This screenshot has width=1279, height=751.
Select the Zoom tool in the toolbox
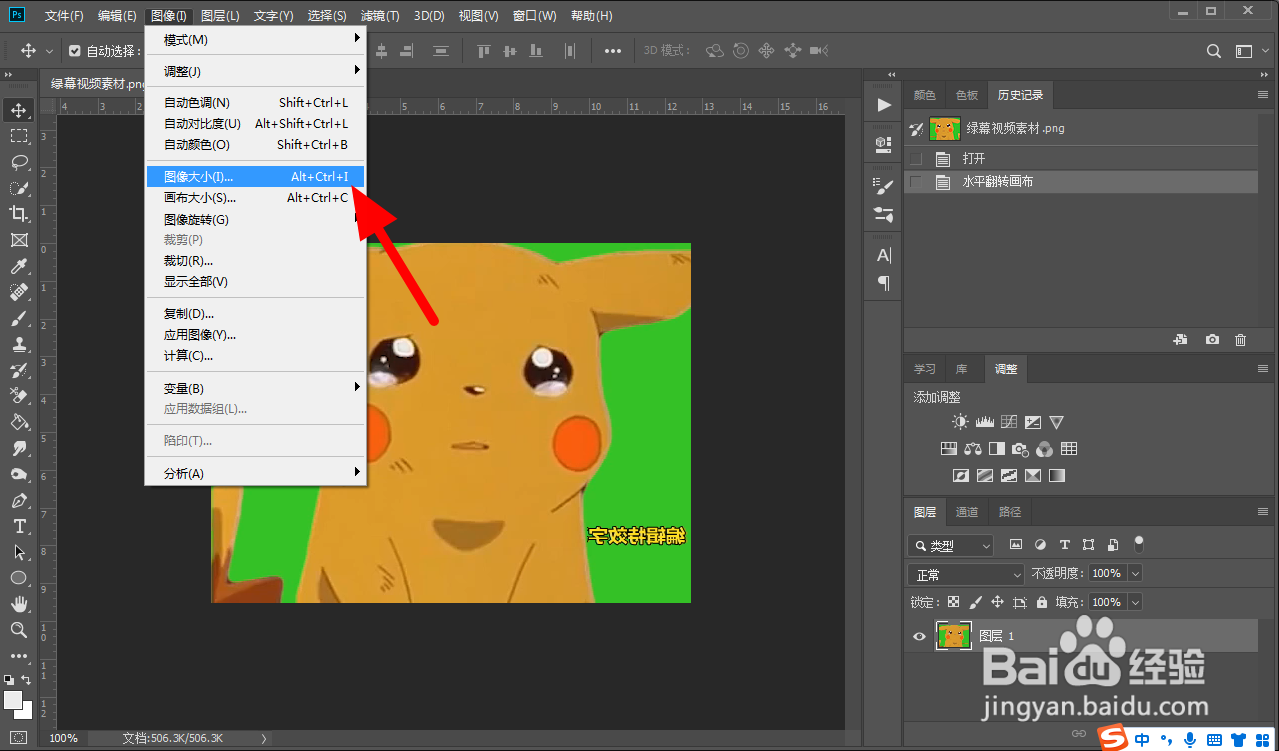19,630
